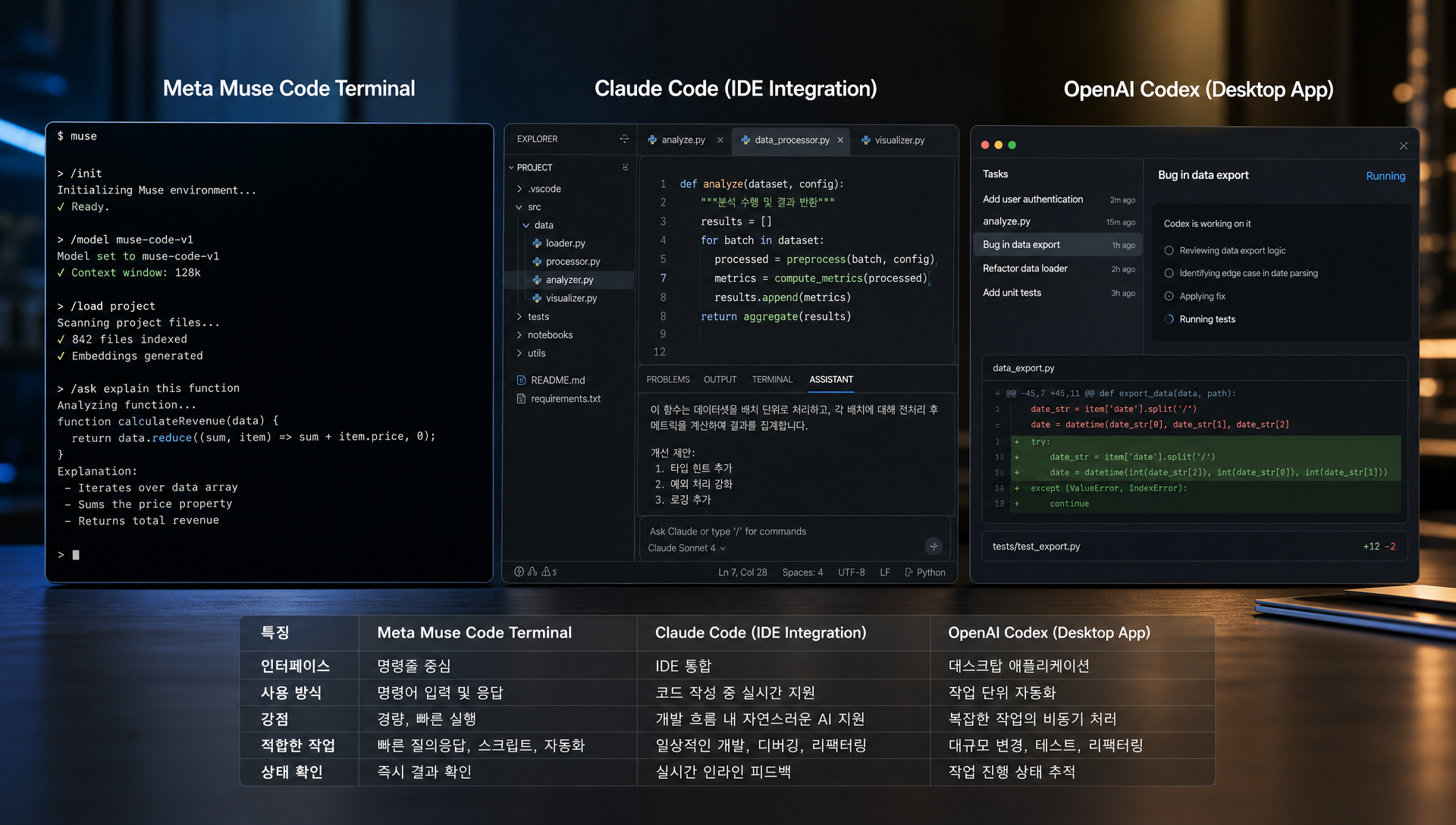Image resolution: width=1456 pixels, height=825 pixels.
Task: Click the language mode icon beside Python in status bar
Action: pos(908,572)
